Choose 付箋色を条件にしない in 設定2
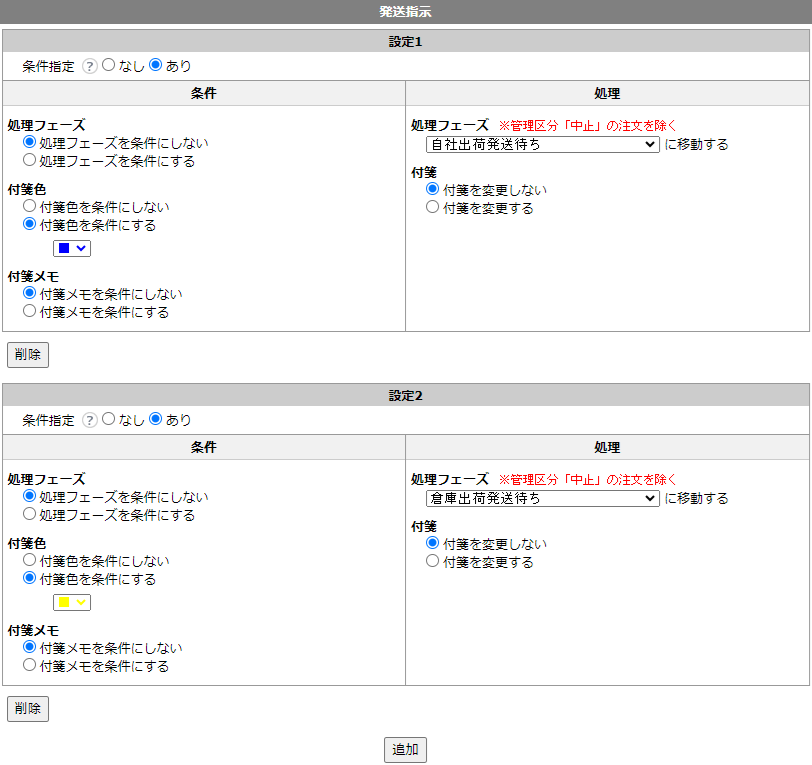Viewport: 812px width, 765px height. 30,560
